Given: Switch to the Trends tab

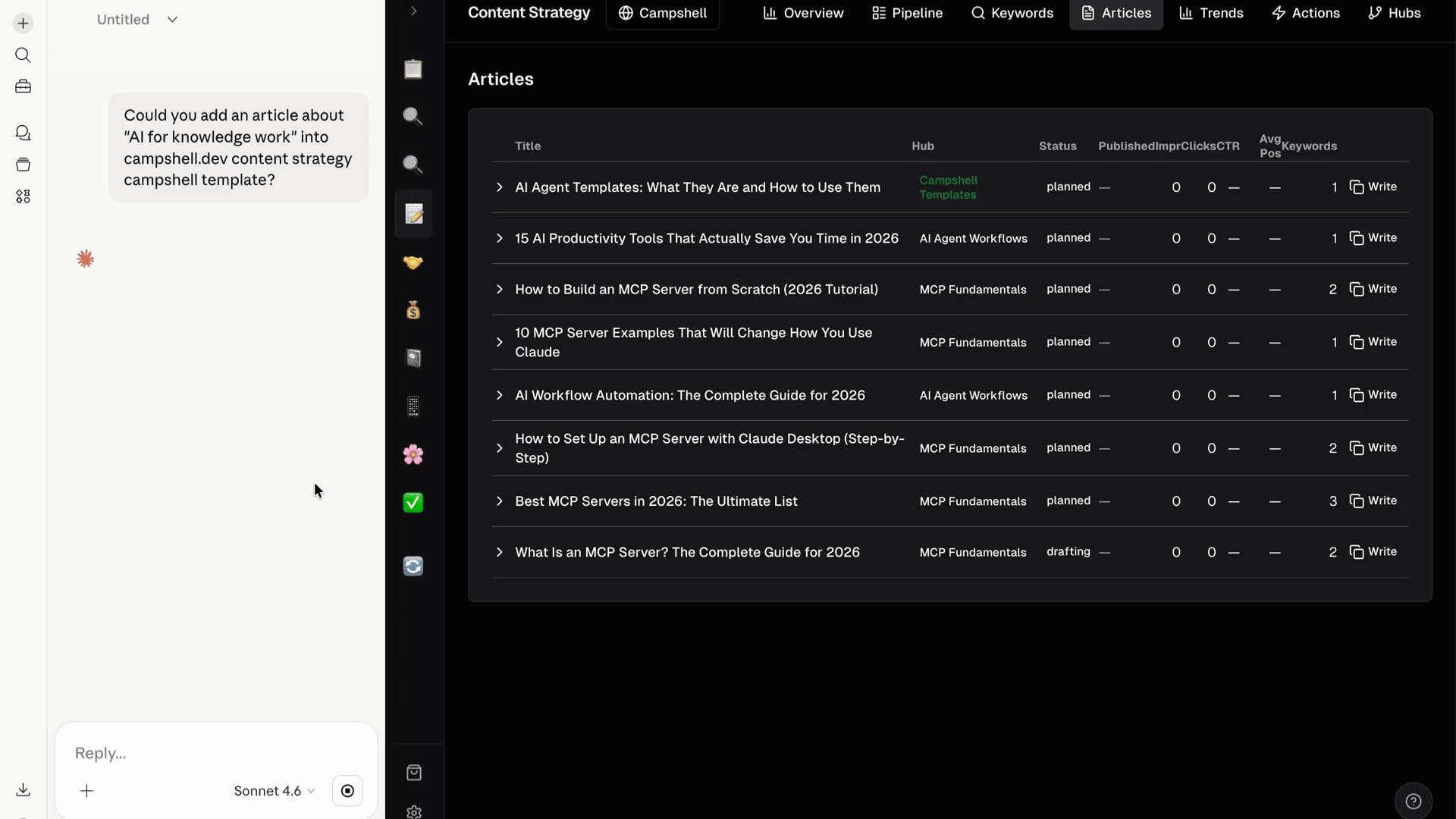Looking at the screenshot, I should [1211, 13].
